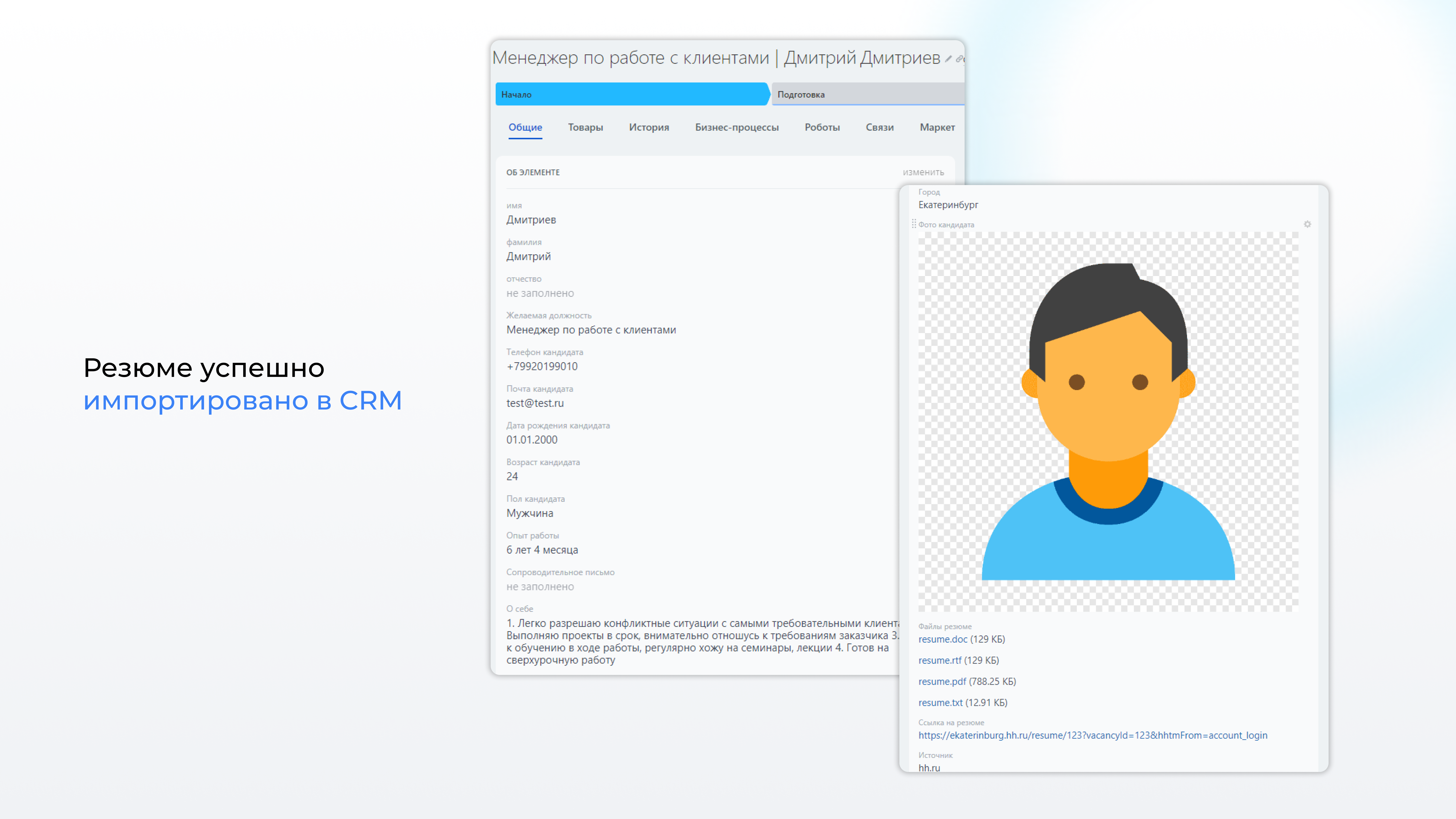
Task: Click the test@test.ru email field value
Action: coord(535,403)
